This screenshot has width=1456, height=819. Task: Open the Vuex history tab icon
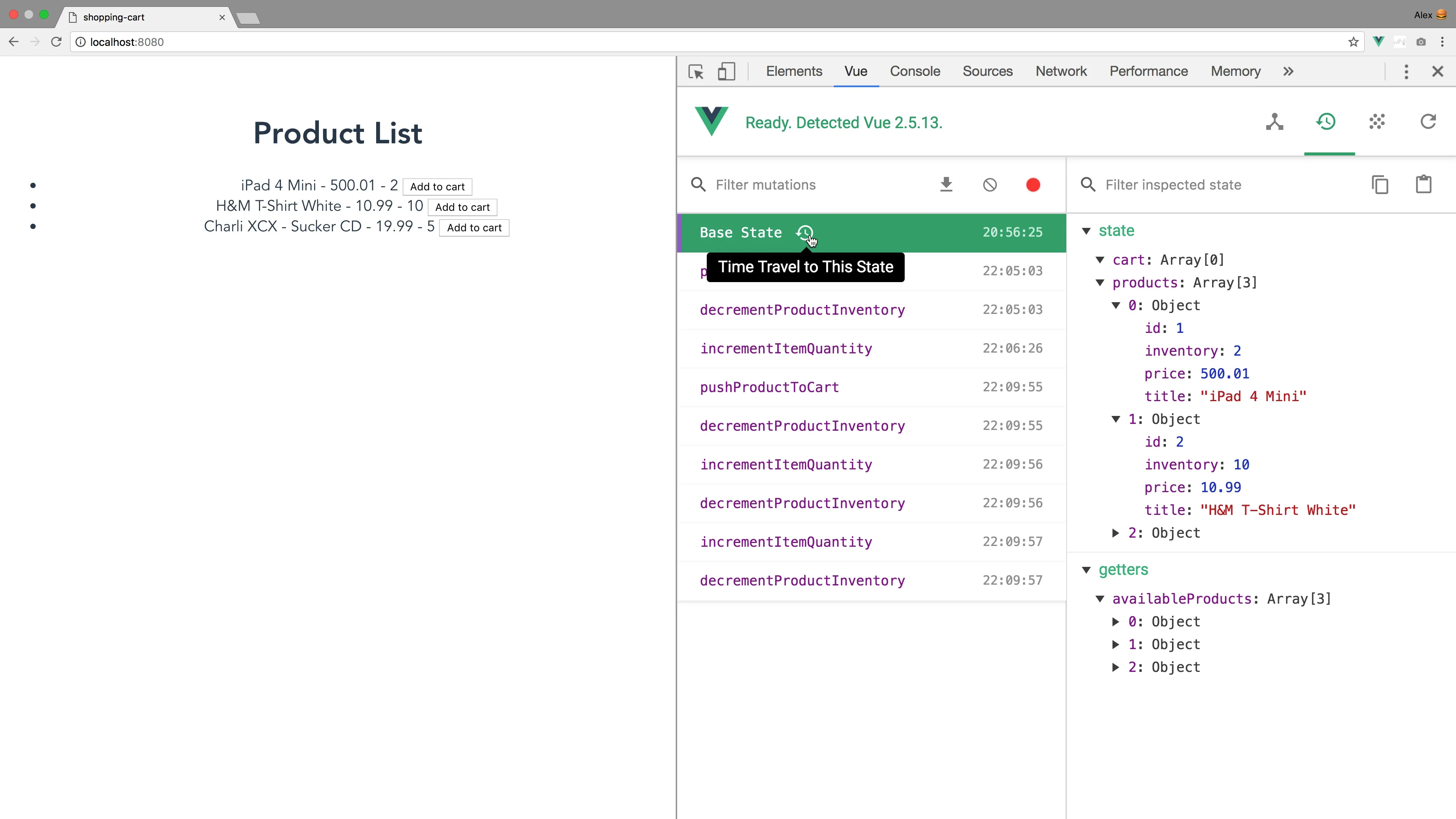tap(1326, 122)
